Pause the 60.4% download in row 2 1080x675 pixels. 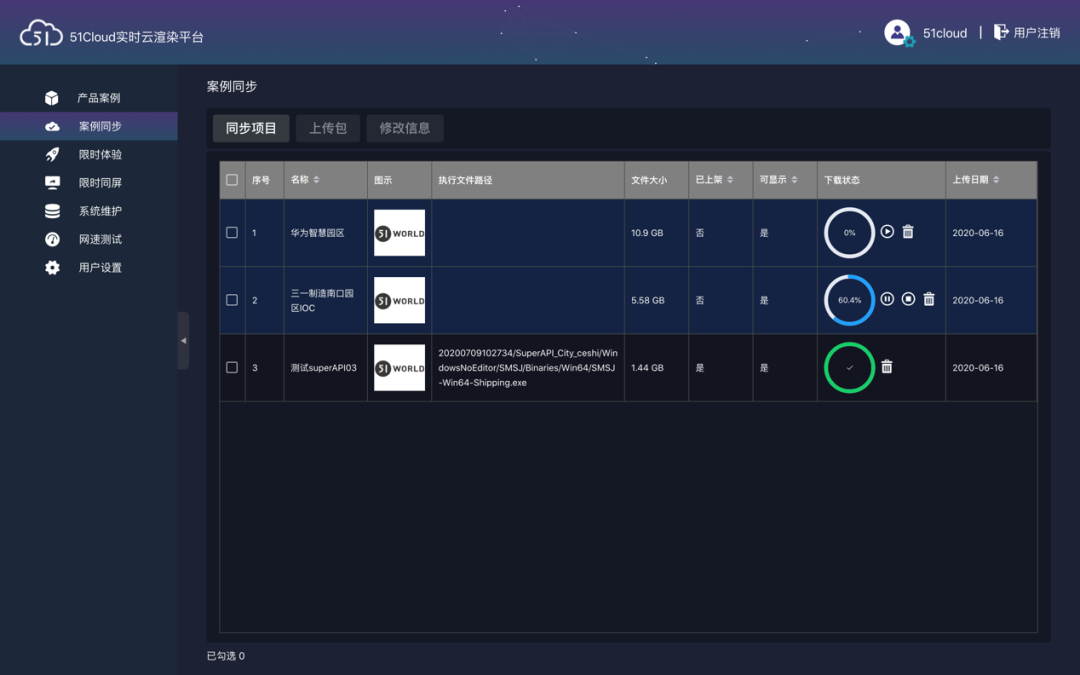click(x=887, y=299)
